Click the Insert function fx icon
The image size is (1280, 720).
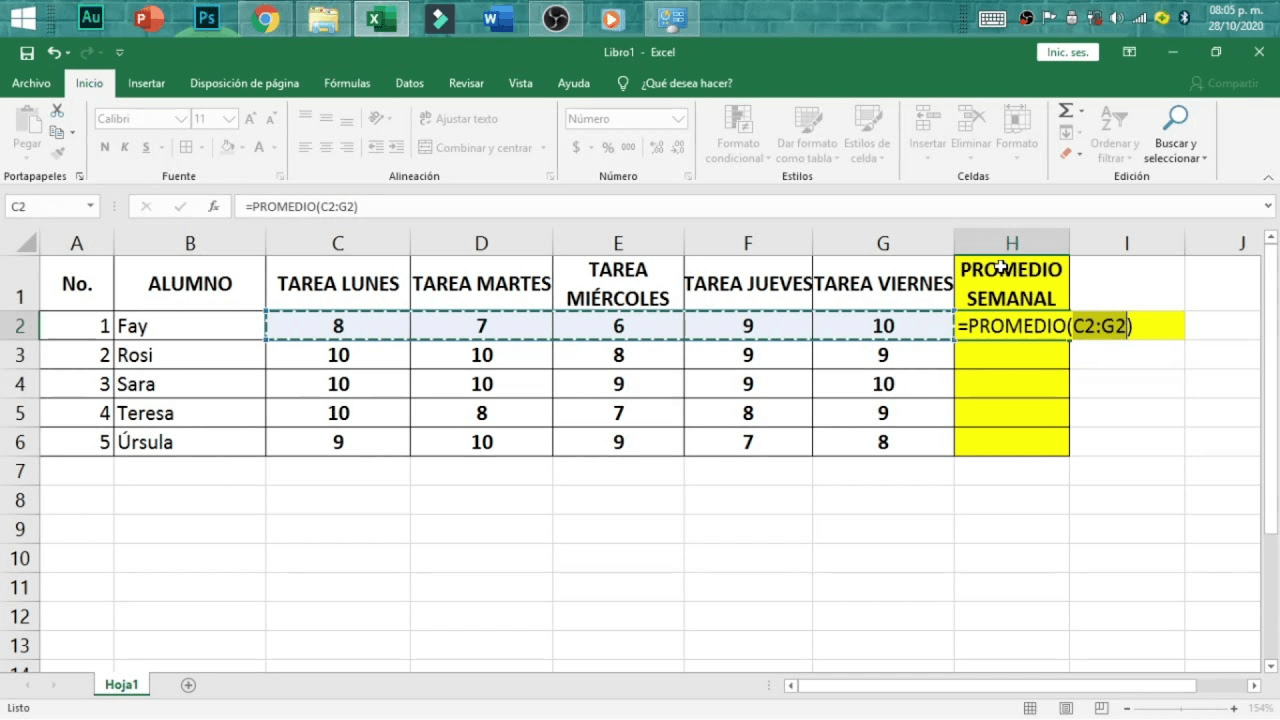[213, 207]
